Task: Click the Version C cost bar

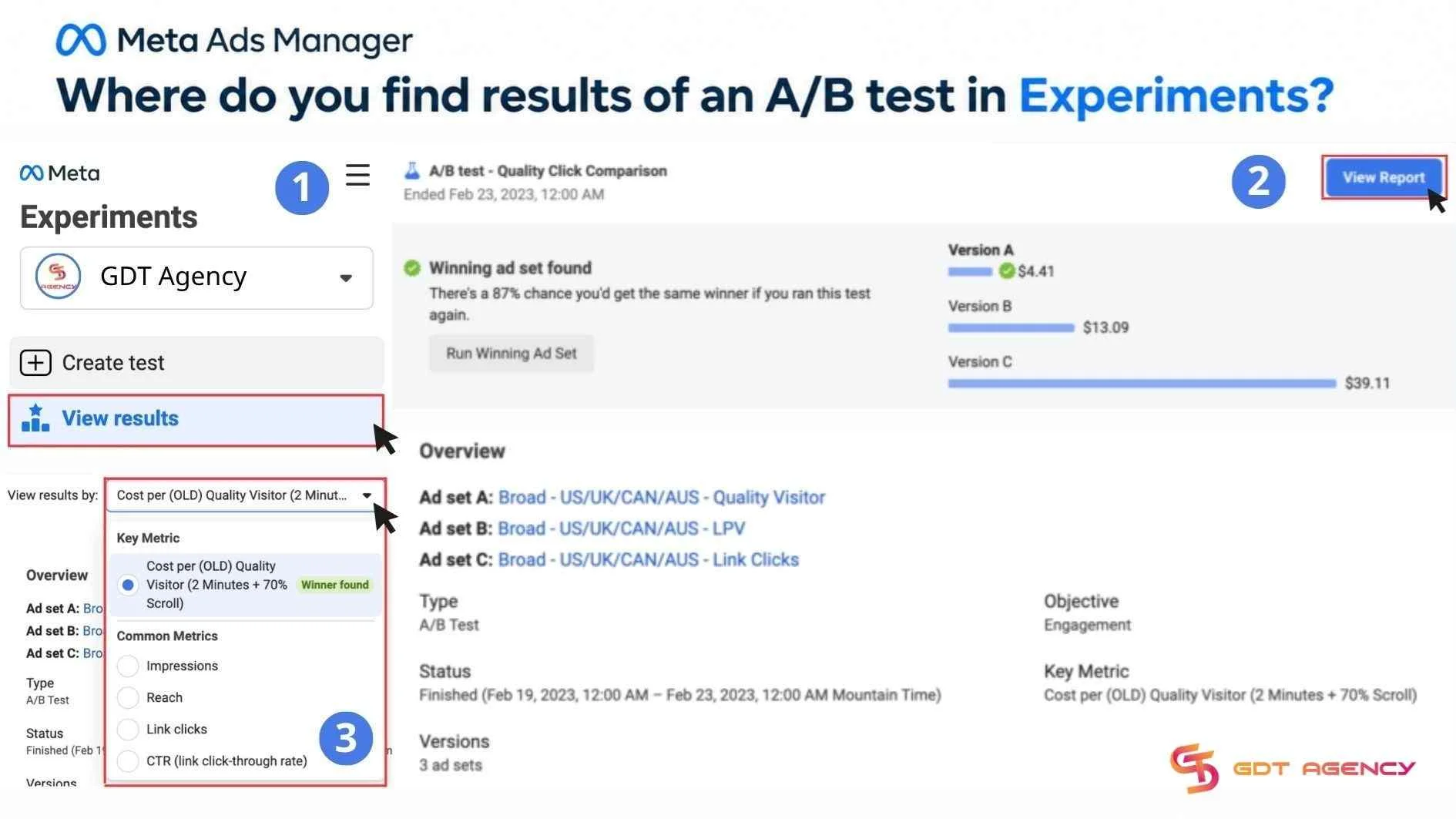Action: (1142, 383)
